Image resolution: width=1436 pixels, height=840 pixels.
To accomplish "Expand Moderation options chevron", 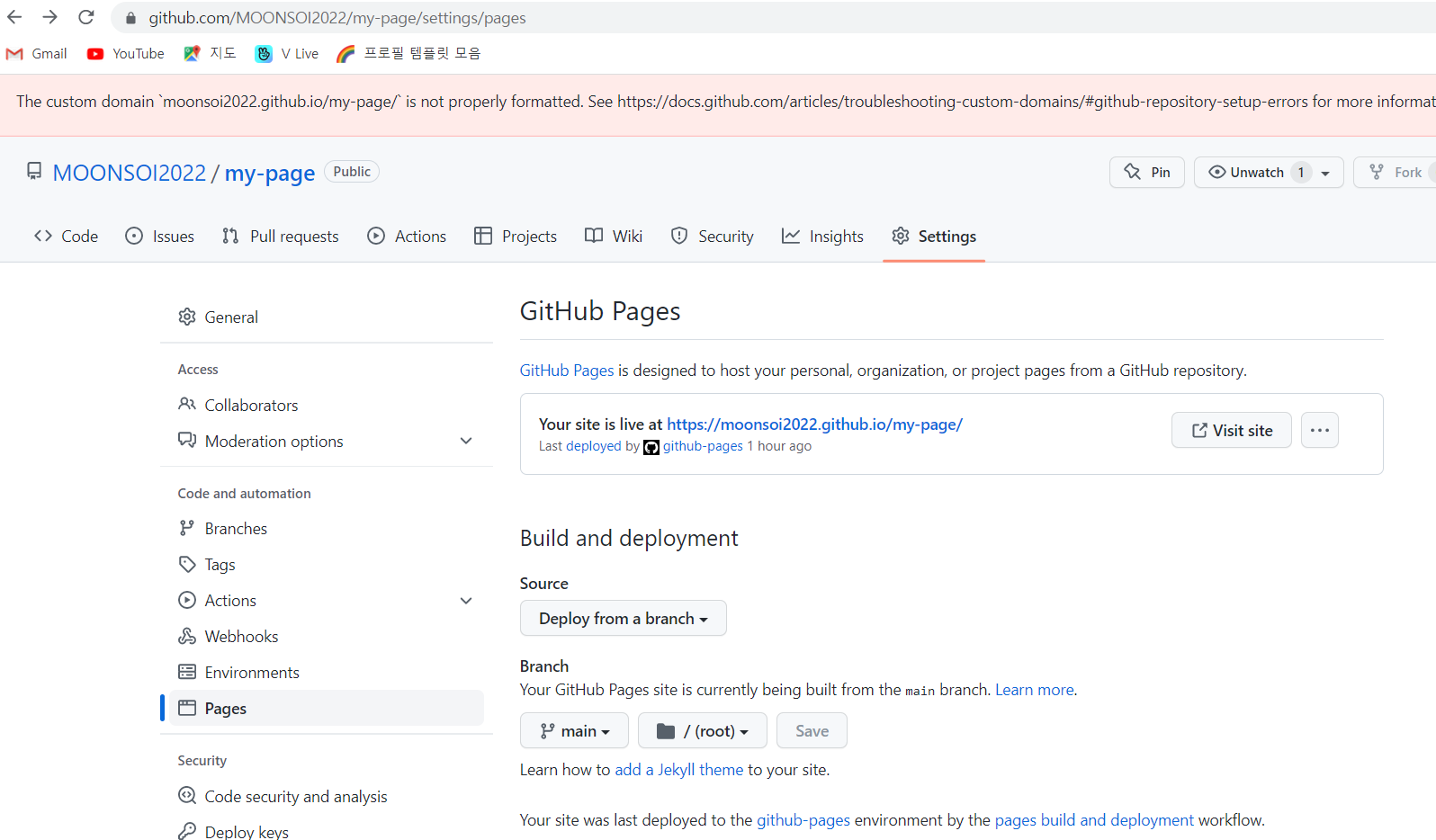I will (x=466, y=441).
